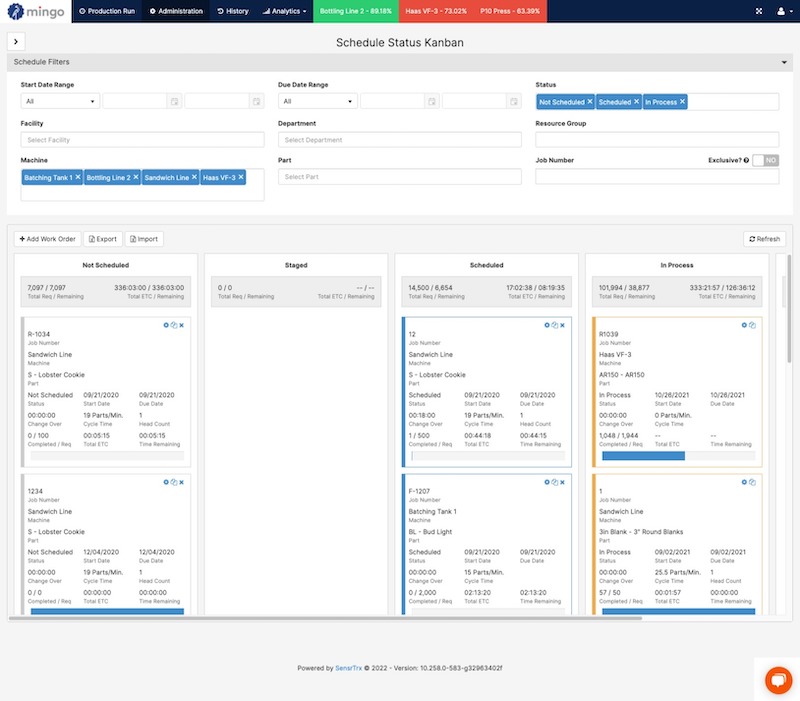The image size is (800, 701).
Task: Delete the F-1207 card using X icon
Action: (x=562, y=482)
